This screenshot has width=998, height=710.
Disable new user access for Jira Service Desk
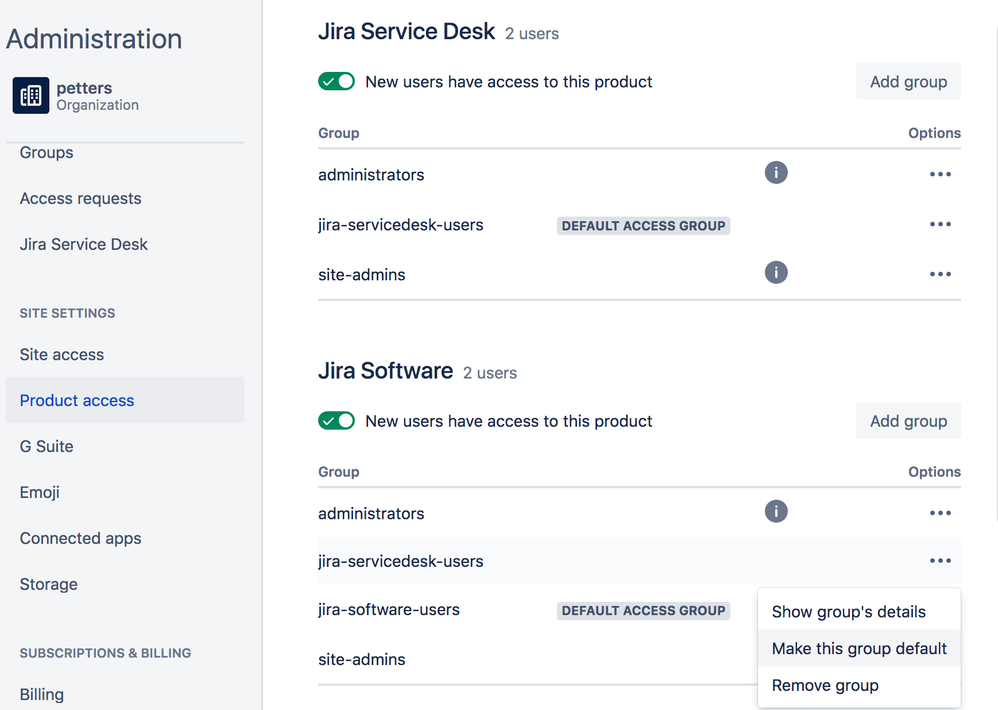click(336, 81)
